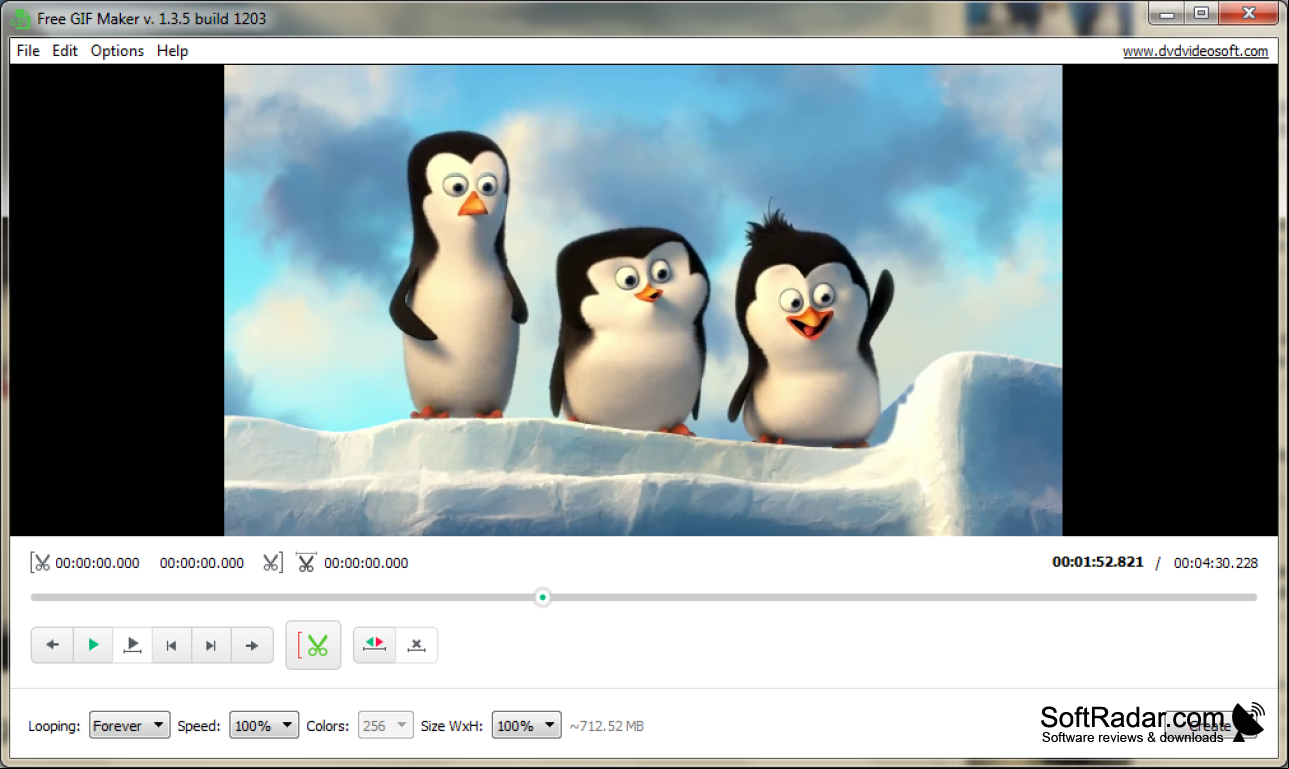Play the video with the green Play button

[x=93, y=645]
